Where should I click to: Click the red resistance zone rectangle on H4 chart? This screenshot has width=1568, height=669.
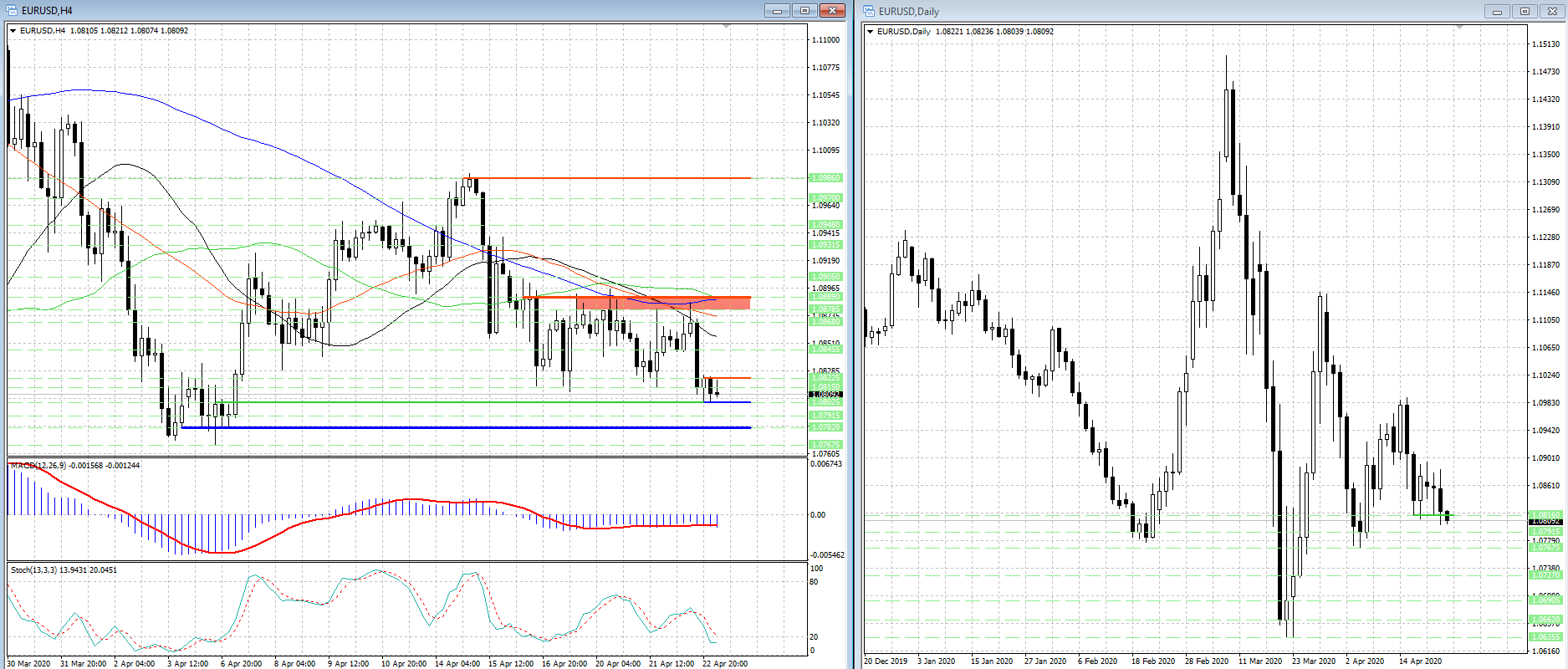(663, 303)
